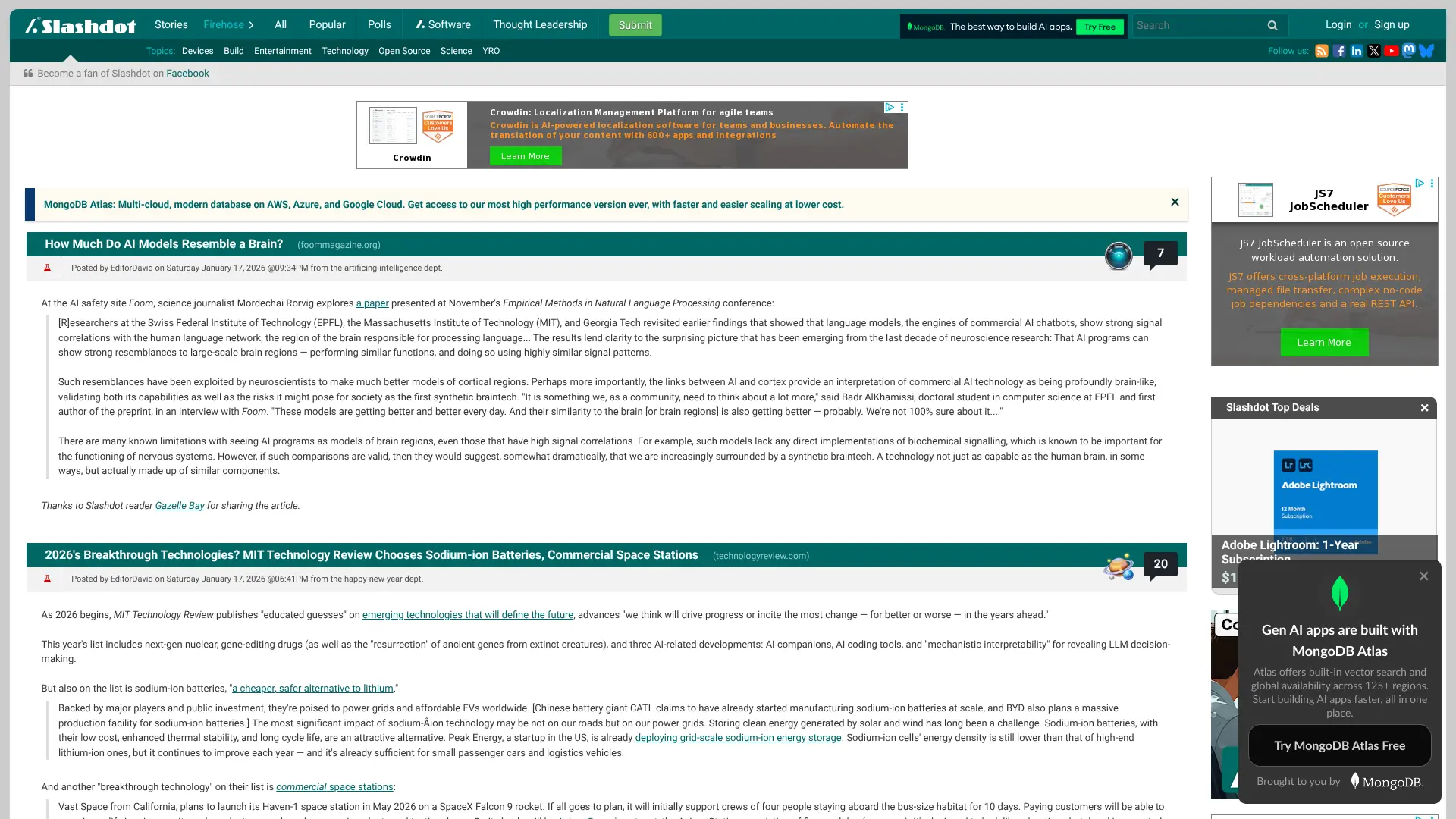Open the Stories section
The width and height of the screenshot is (1456, 819).
pyautogui.click(x=171, y=25)
